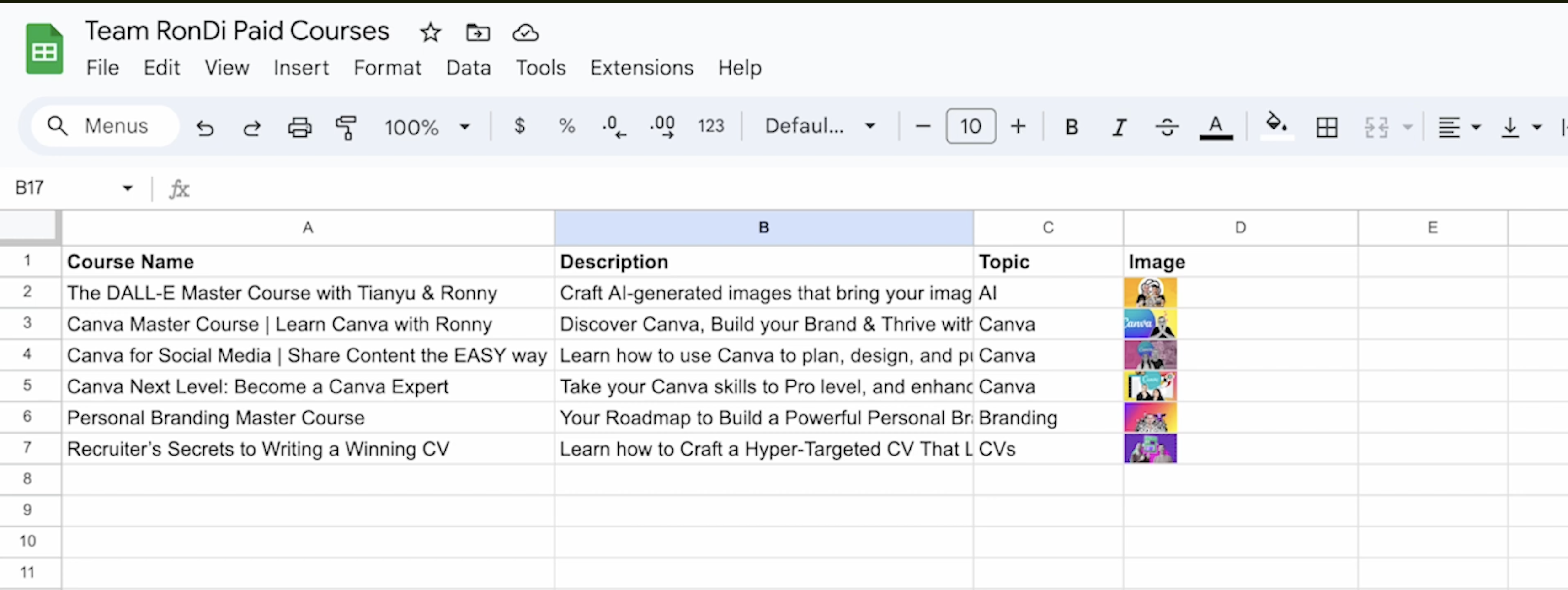Increase font size with plus button
Image resolution: width=1568 pixels, height=590 pixels.
pyautogui.click(x=1018, y=127)
